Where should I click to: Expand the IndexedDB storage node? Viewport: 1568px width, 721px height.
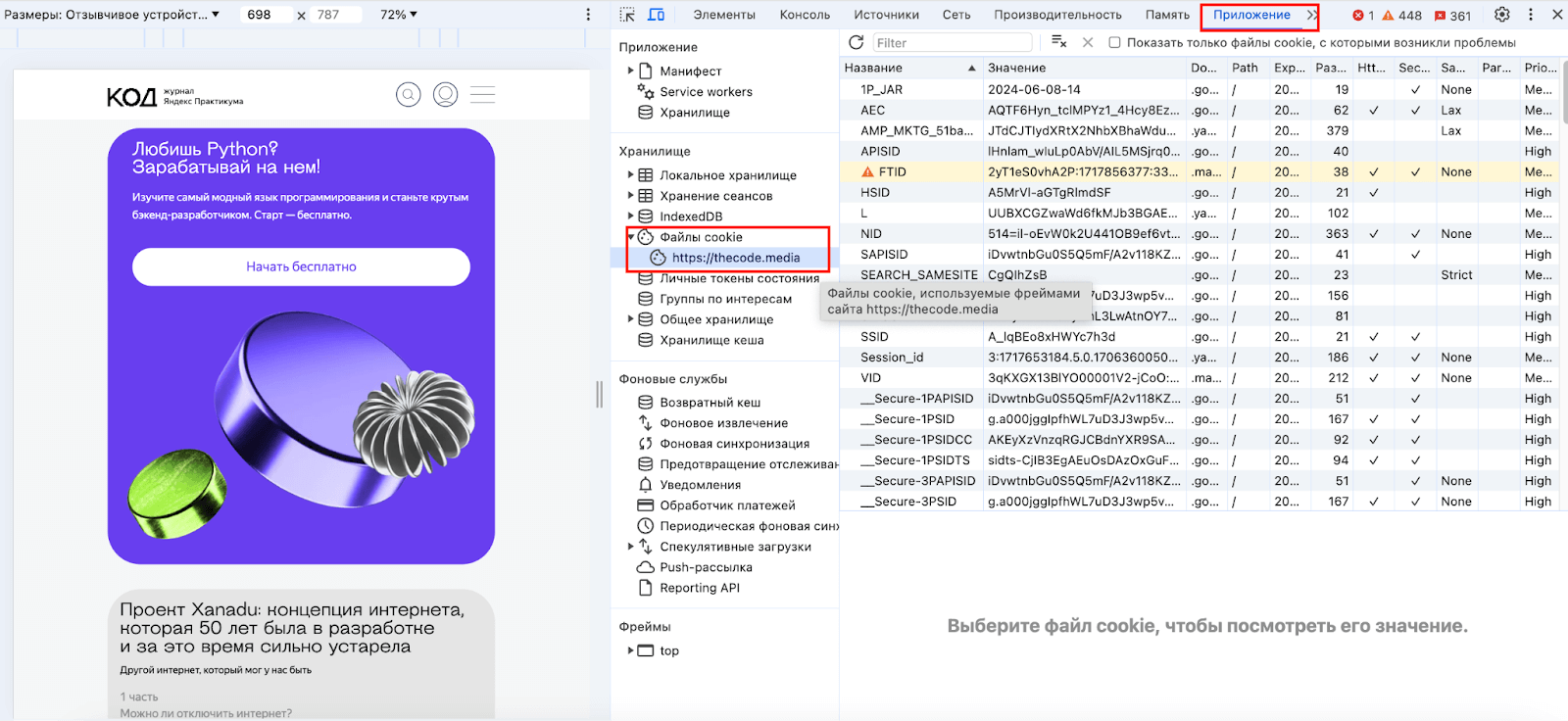pyautogui.click(x=630, y=216)
